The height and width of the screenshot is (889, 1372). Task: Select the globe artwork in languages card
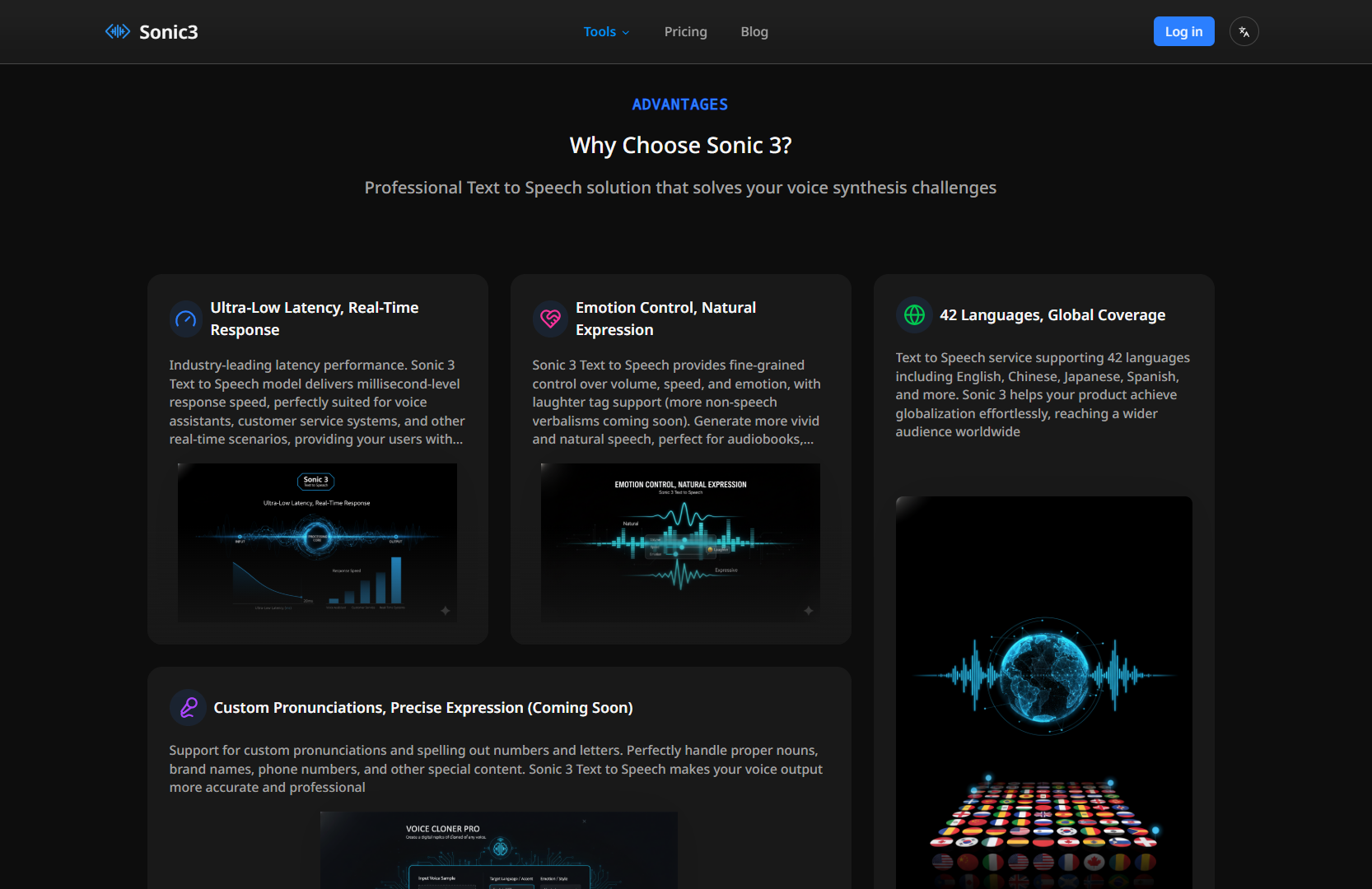[x=1043, y=675]
